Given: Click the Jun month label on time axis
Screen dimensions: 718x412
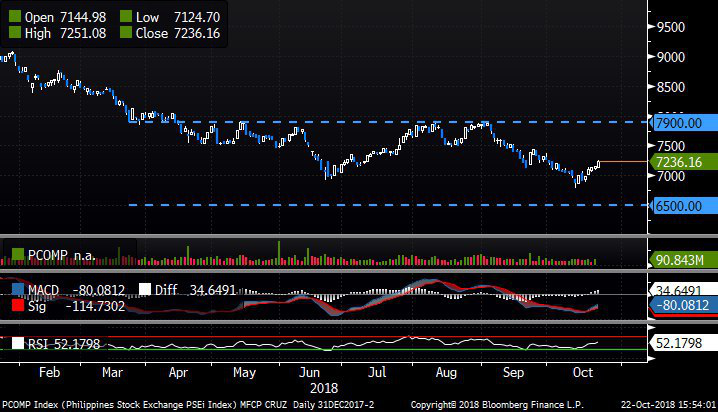Looking at the screenshot, I should pos(302,370).
